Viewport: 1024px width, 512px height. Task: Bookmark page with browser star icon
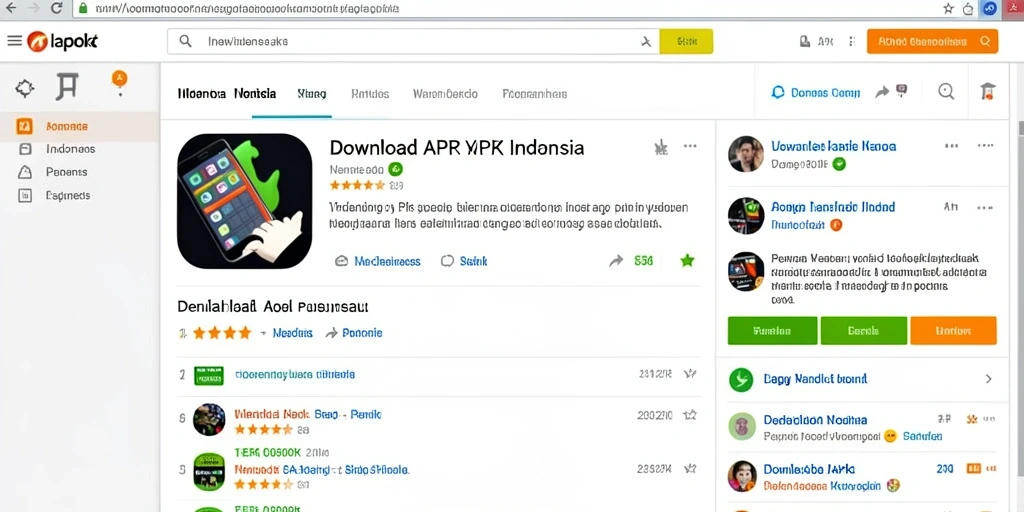(x=948, y=8)
